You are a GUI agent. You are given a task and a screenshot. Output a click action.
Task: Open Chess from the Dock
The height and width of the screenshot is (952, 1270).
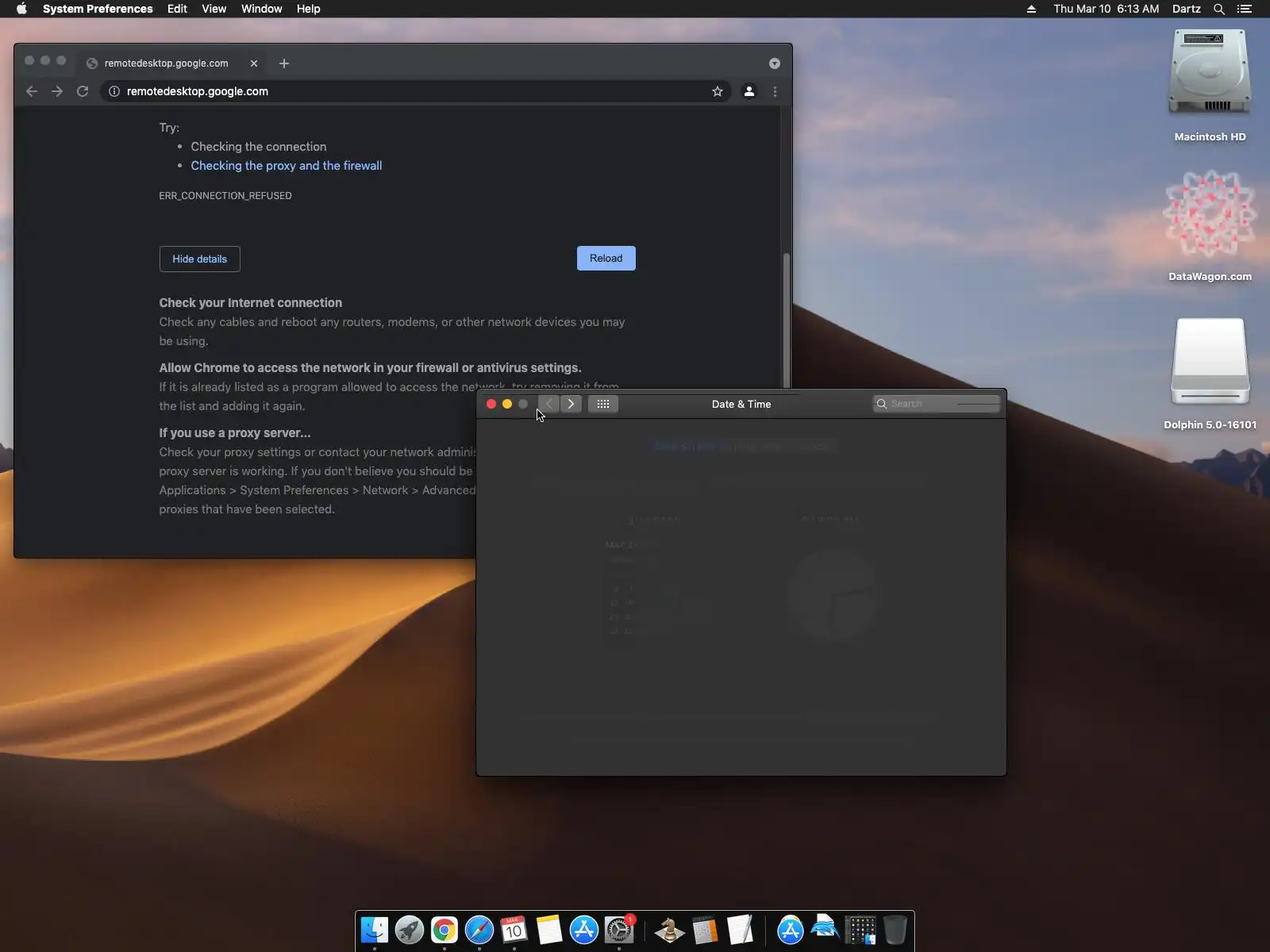click(x=670, y=930)
